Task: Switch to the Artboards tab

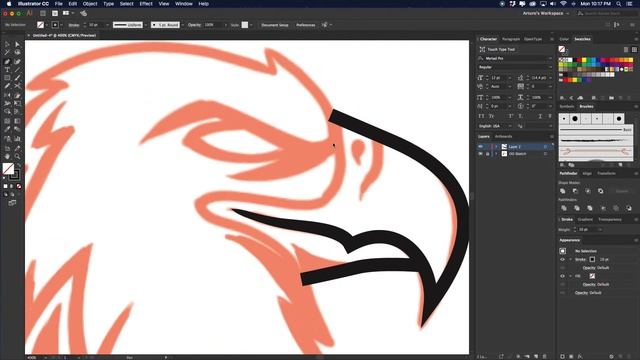Action: (503, 136)
